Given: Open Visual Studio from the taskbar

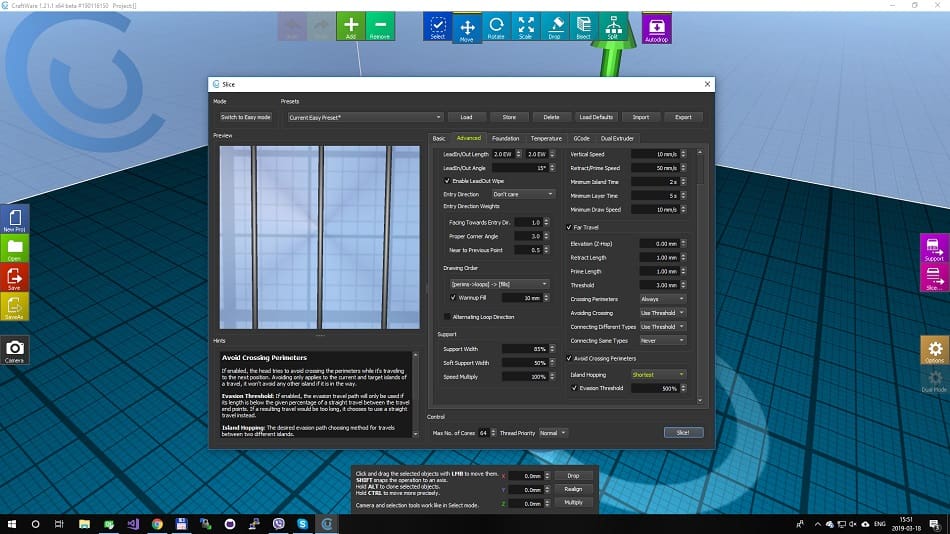Looking at the screenshot, I should pyautogui.click(x=133, y=524).
